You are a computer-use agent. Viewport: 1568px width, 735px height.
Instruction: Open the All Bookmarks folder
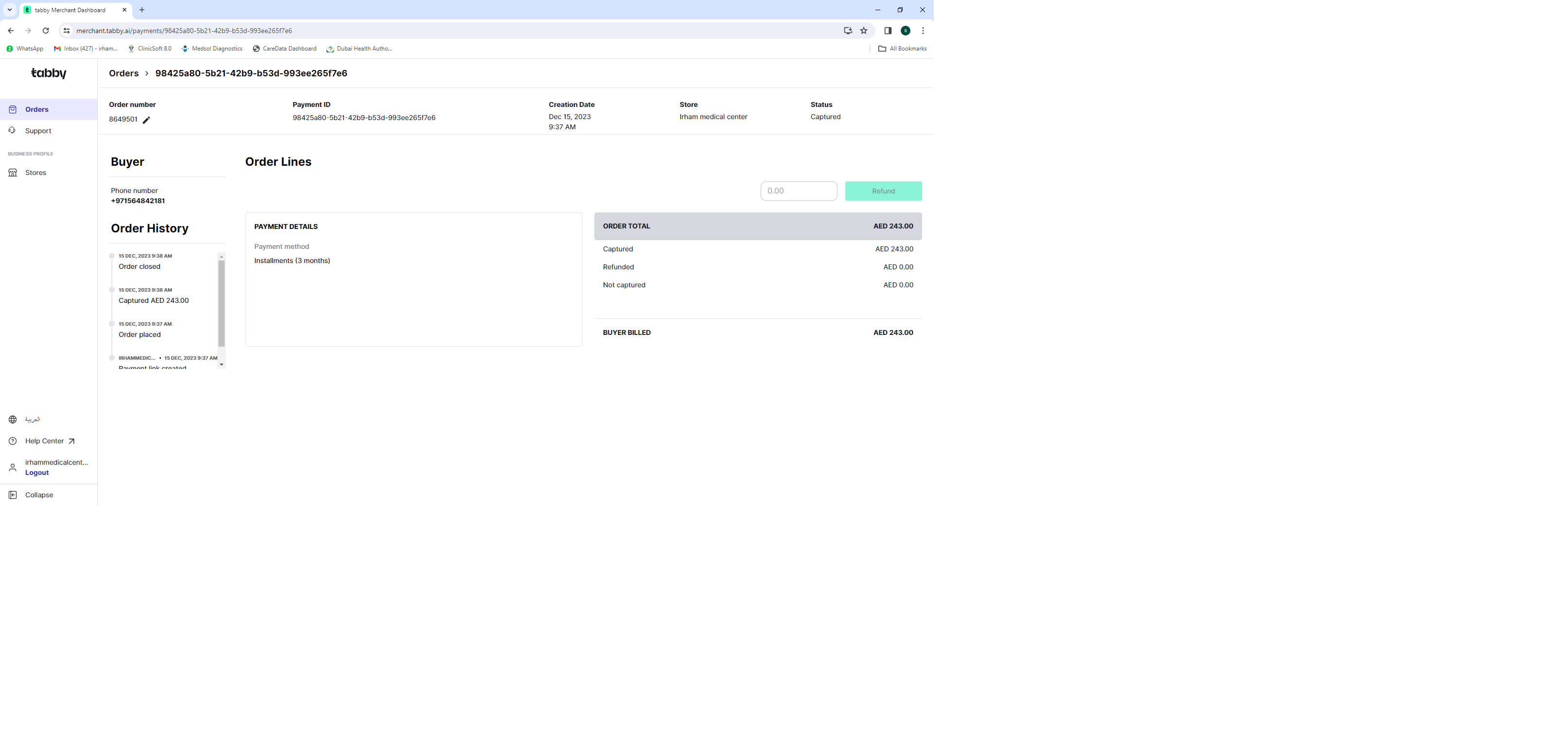click(902, 49)
